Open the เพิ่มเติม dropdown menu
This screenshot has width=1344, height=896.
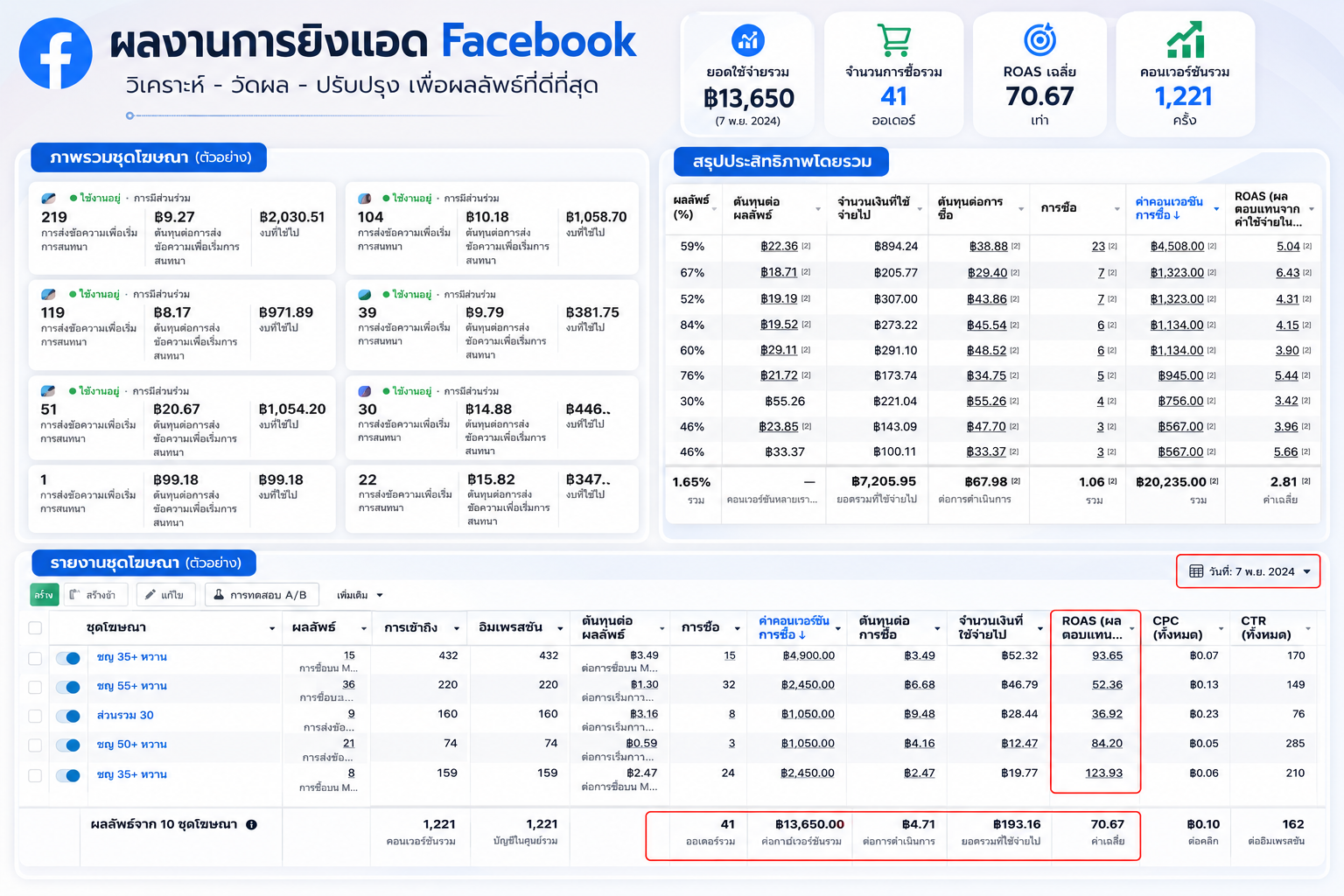point(360,595)
